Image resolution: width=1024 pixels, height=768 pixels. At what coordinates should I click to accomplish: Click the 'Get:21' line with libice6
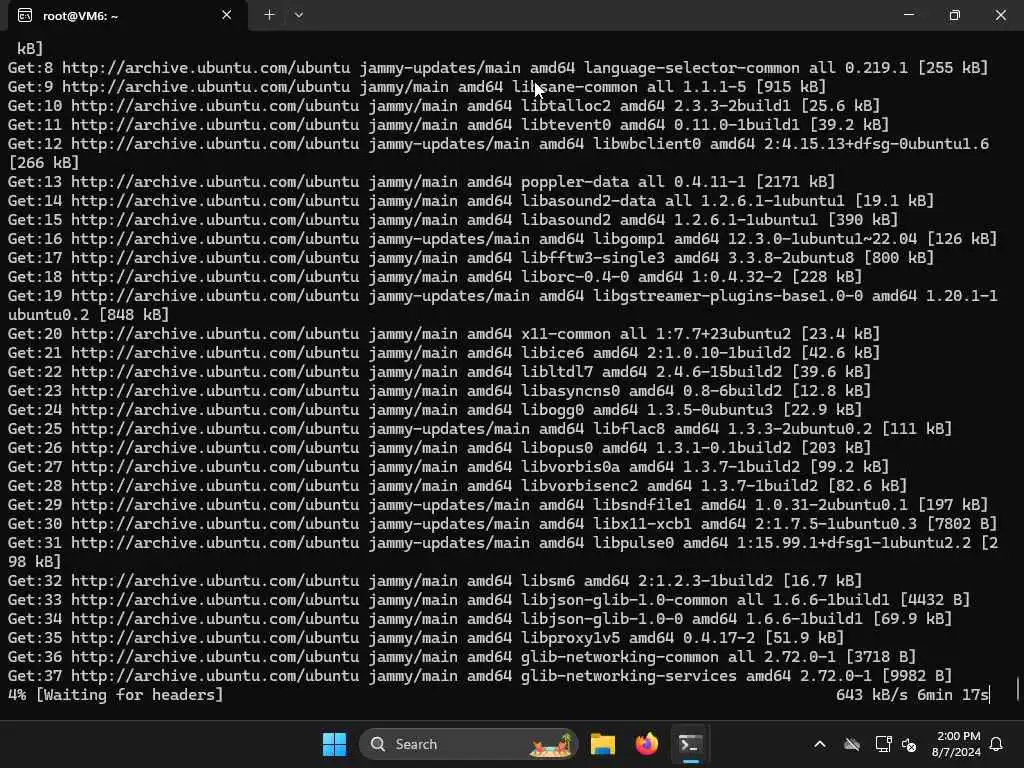click(444, 353)
